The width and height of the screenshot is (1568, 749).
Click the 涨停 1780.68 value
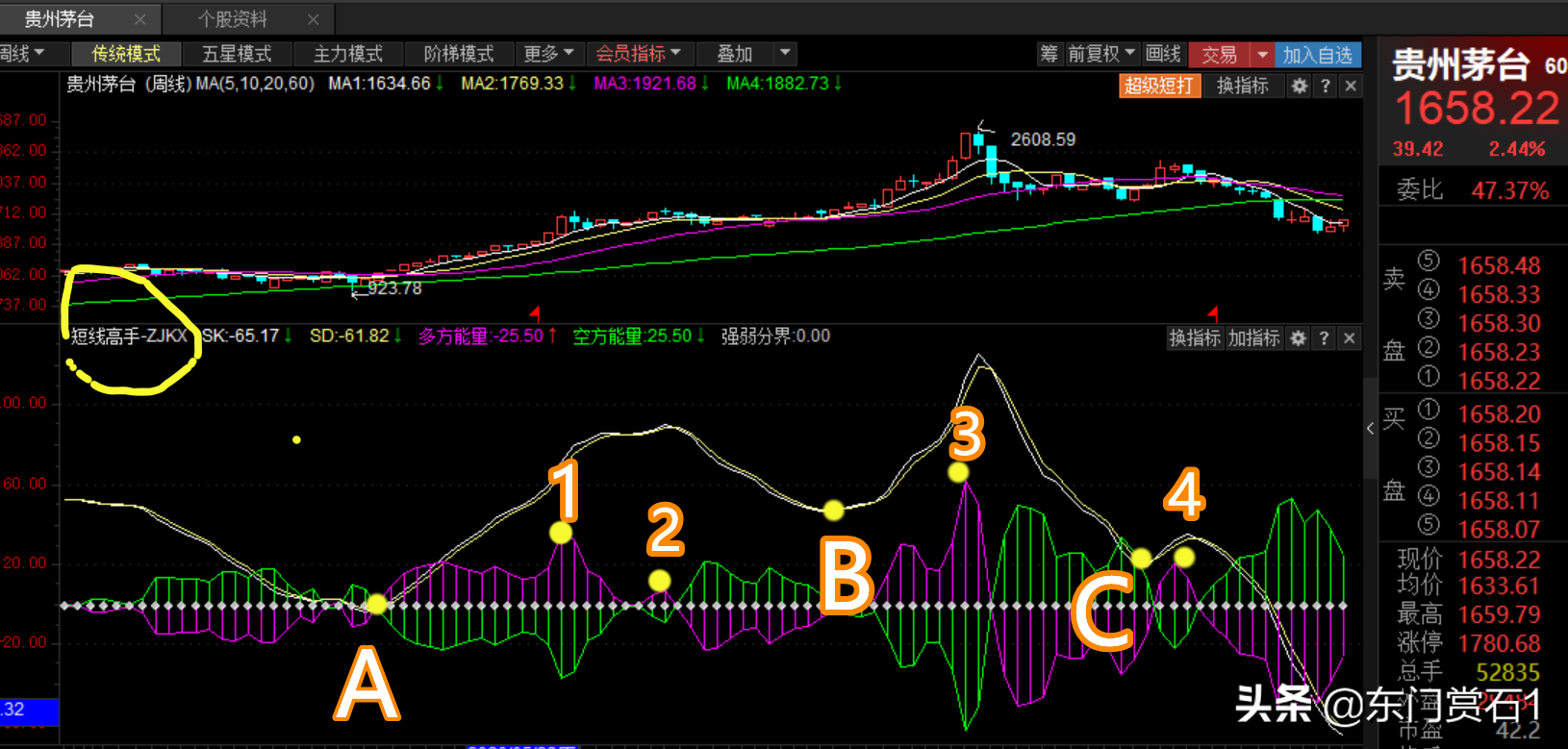(x=1499, y=643)
